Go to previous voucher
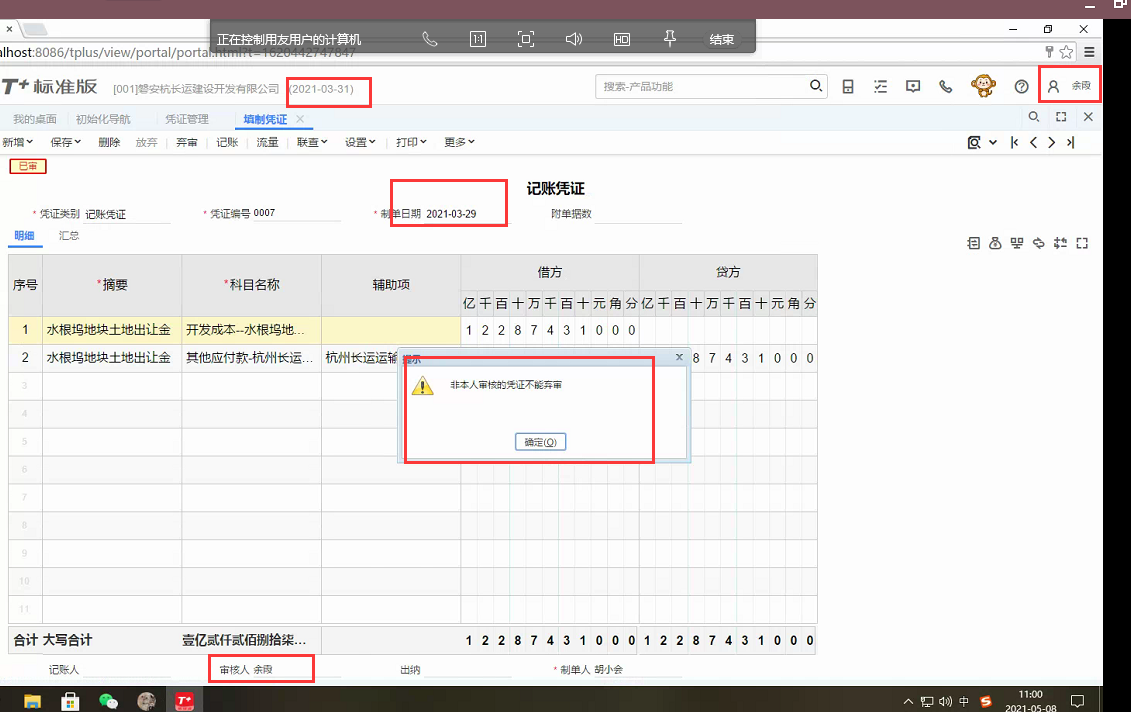The height and width of the screenshot is (712, 1131). tap(1034, 142)
